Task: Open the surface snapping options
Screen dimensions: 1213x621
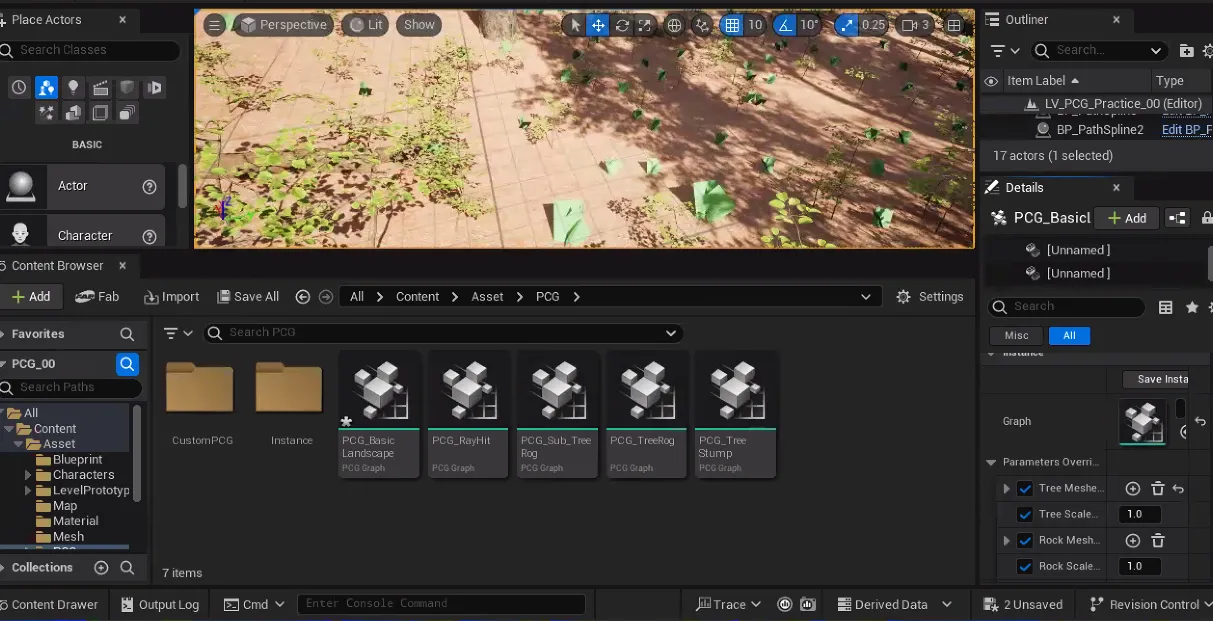Action: coord(702,26)
